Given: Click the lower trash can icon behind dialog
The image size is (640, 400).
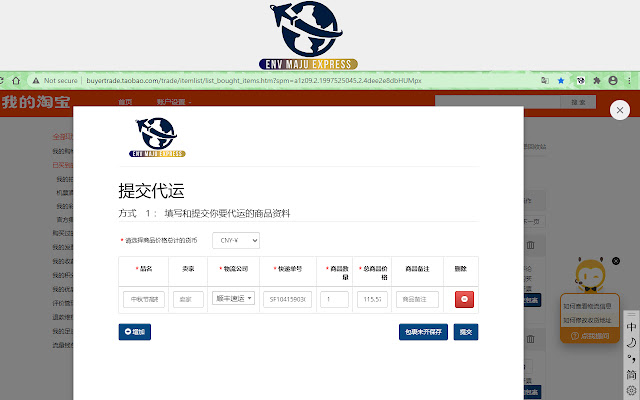Looking at the screenshot, I should [530, 339].
